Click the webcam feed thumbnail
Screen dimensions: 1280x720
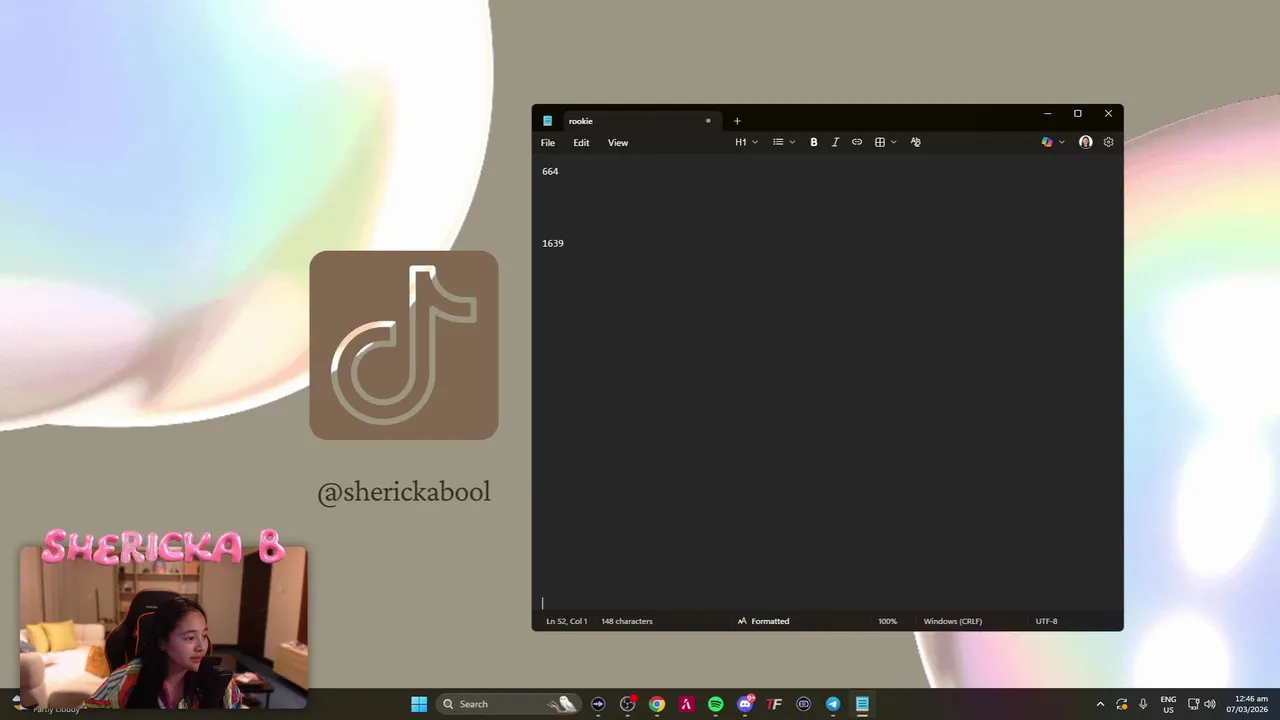pyautogui.click(x=163, y=628)
